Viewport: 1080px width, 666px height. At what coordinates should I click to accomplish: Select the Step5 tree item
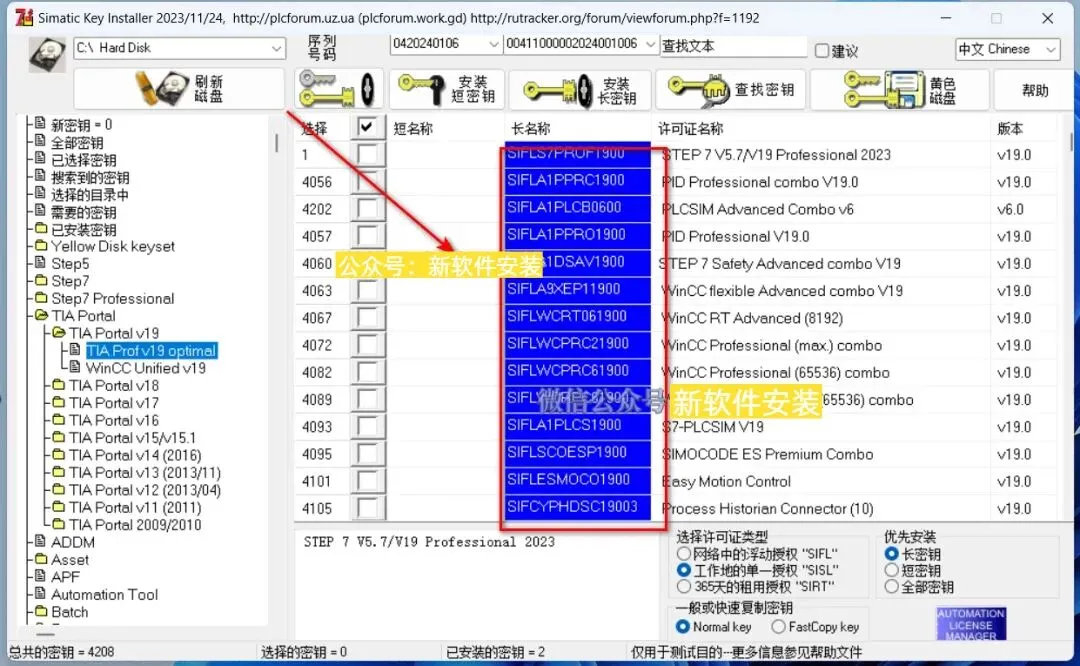(x=70, y=264)
